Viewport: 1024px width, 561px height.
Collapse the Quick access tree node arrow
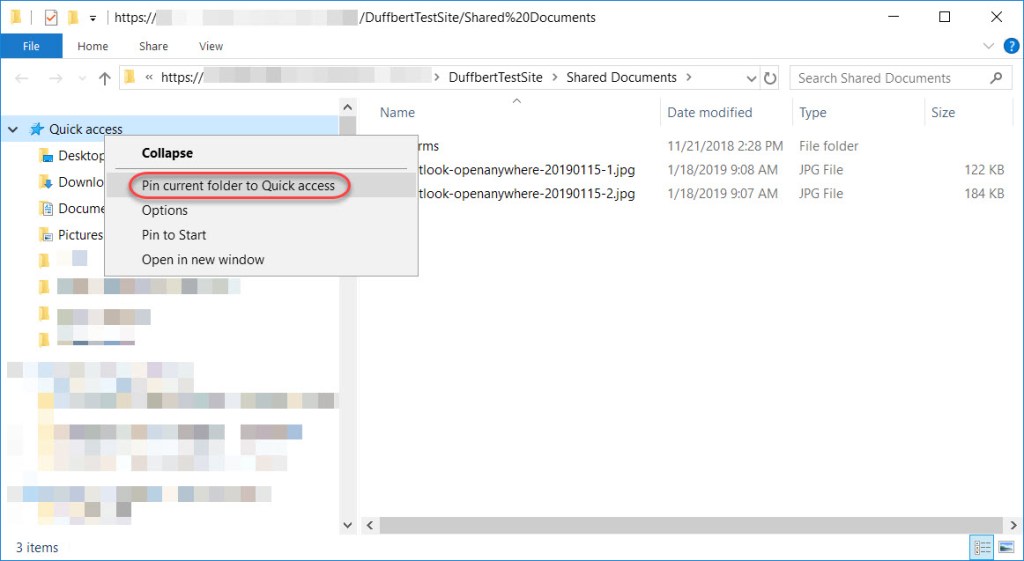coord(12,129)
